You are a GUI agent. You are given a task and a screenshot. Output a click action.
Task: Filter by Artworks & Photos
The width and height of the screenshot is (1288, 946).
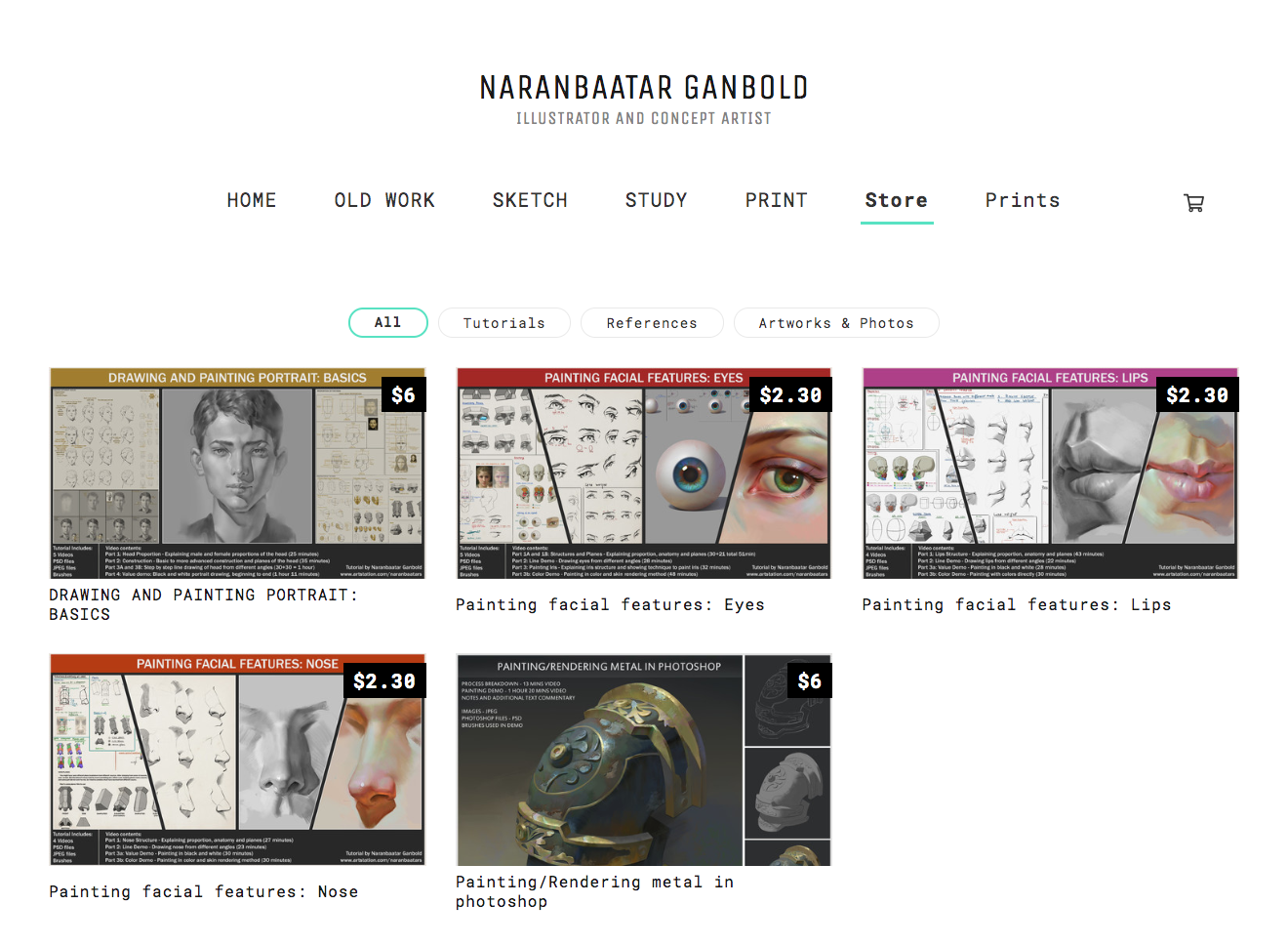coord(836,322)
